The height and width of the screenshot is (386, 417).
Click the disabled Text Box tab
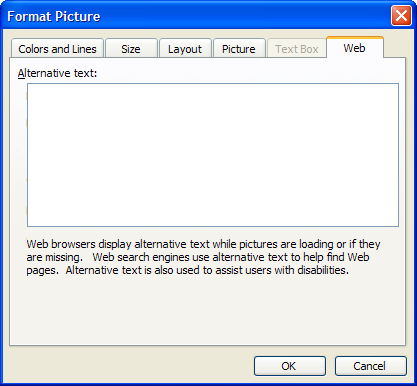tap(297, 49)
